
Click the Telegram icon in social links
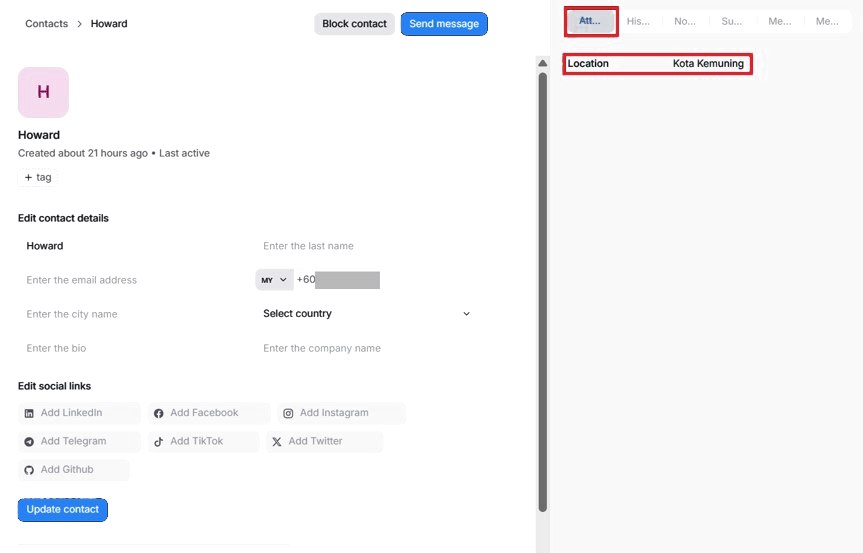point(29,441)
